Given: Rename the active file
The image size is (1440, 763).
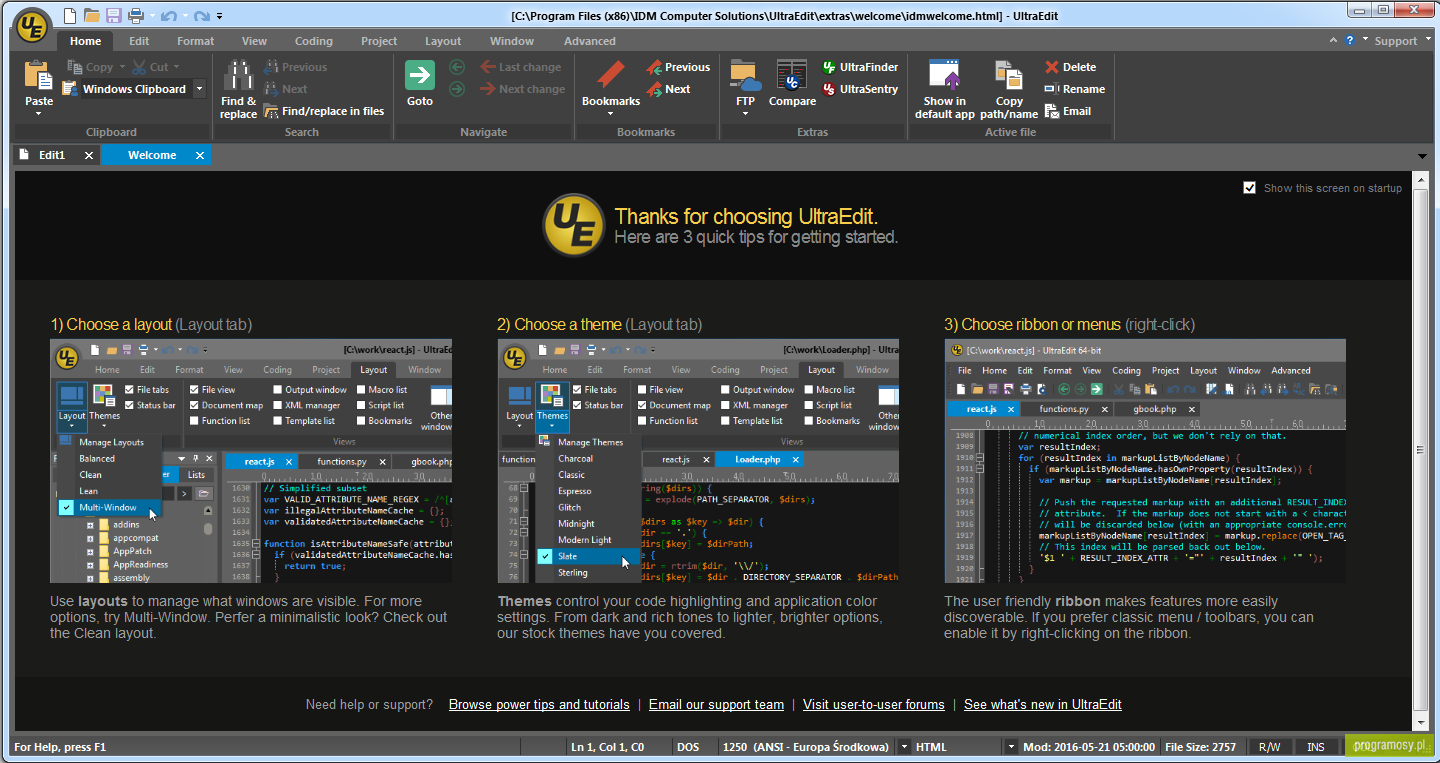Looking at the screenshot, I should tap(1074, 89).
